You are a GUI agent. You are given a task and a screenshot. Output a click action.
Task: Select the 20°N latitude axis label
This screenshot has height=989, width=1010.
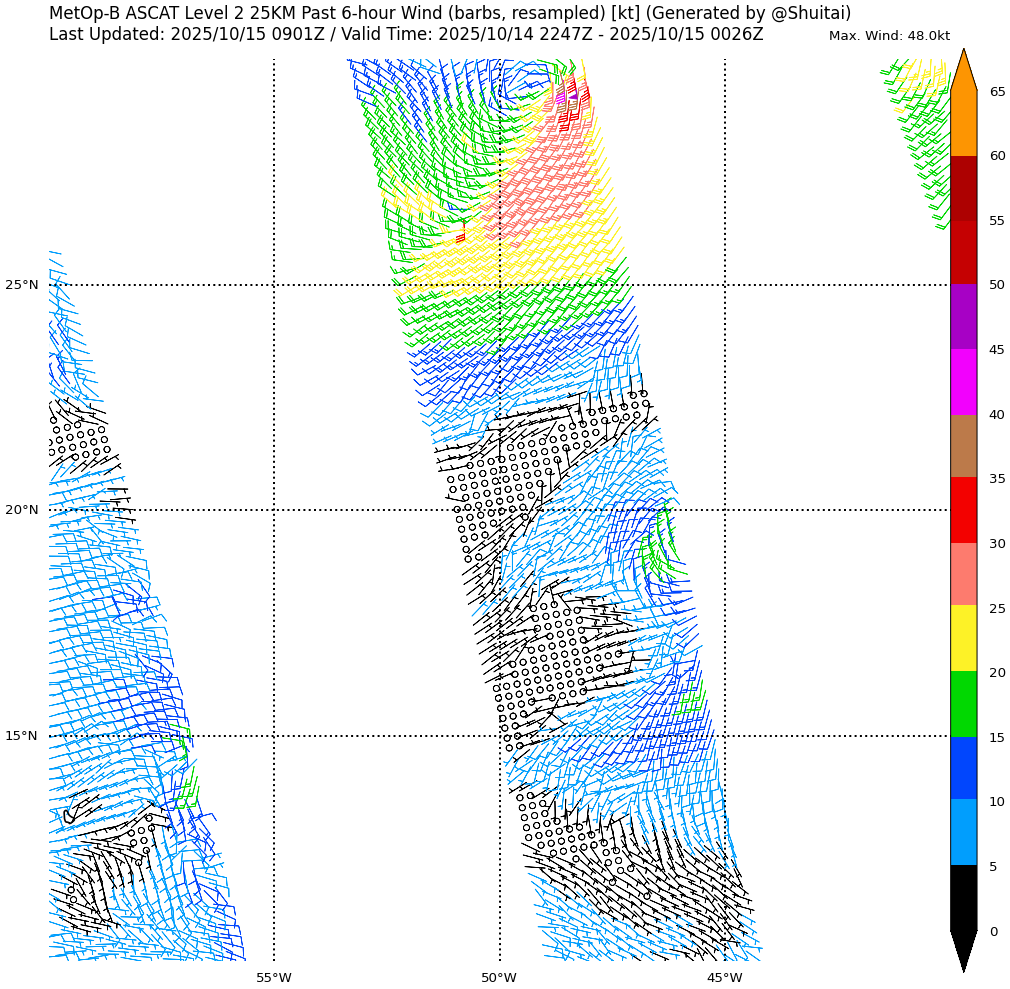(x=22, y=510)
